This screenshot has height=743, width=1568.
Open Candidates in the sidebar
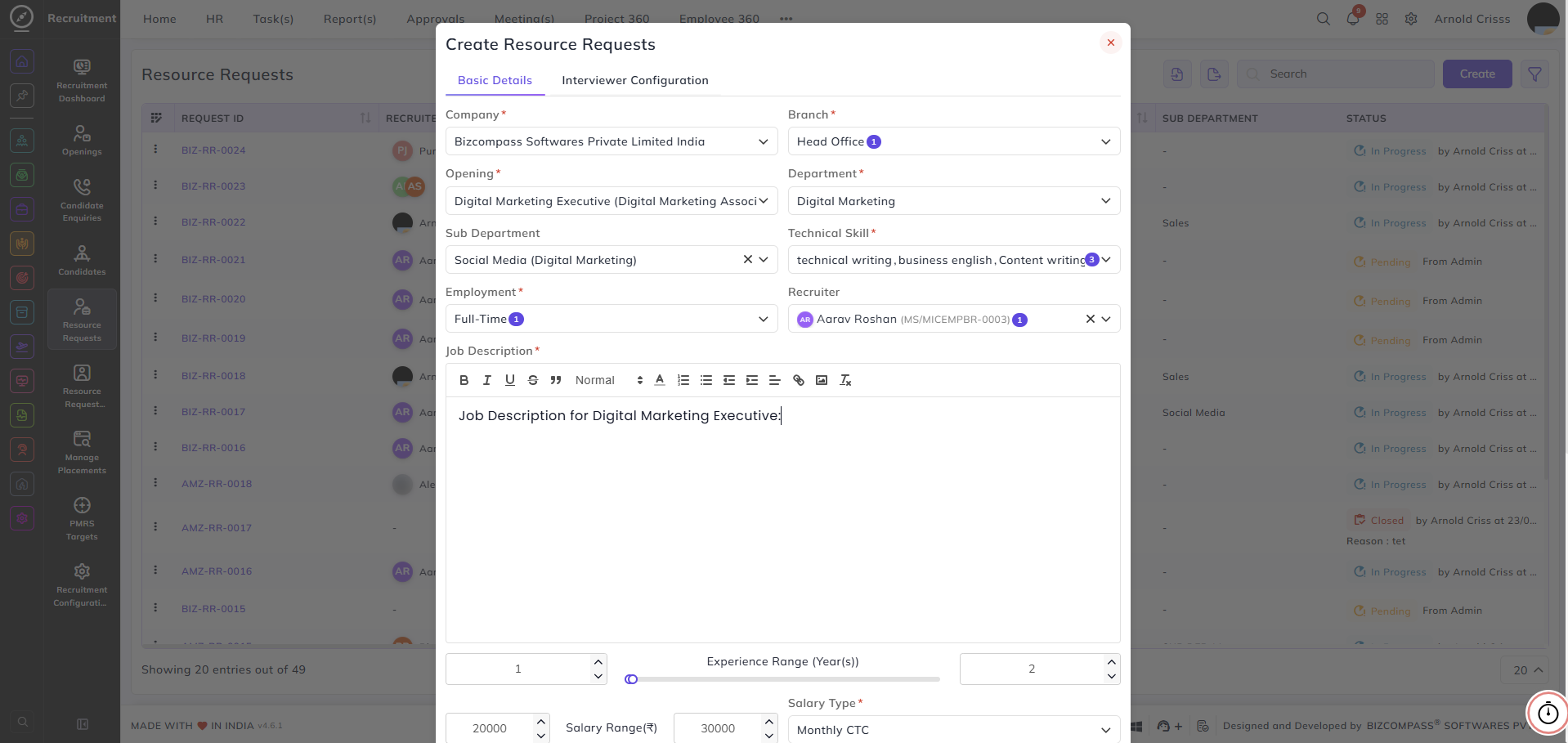82,260
